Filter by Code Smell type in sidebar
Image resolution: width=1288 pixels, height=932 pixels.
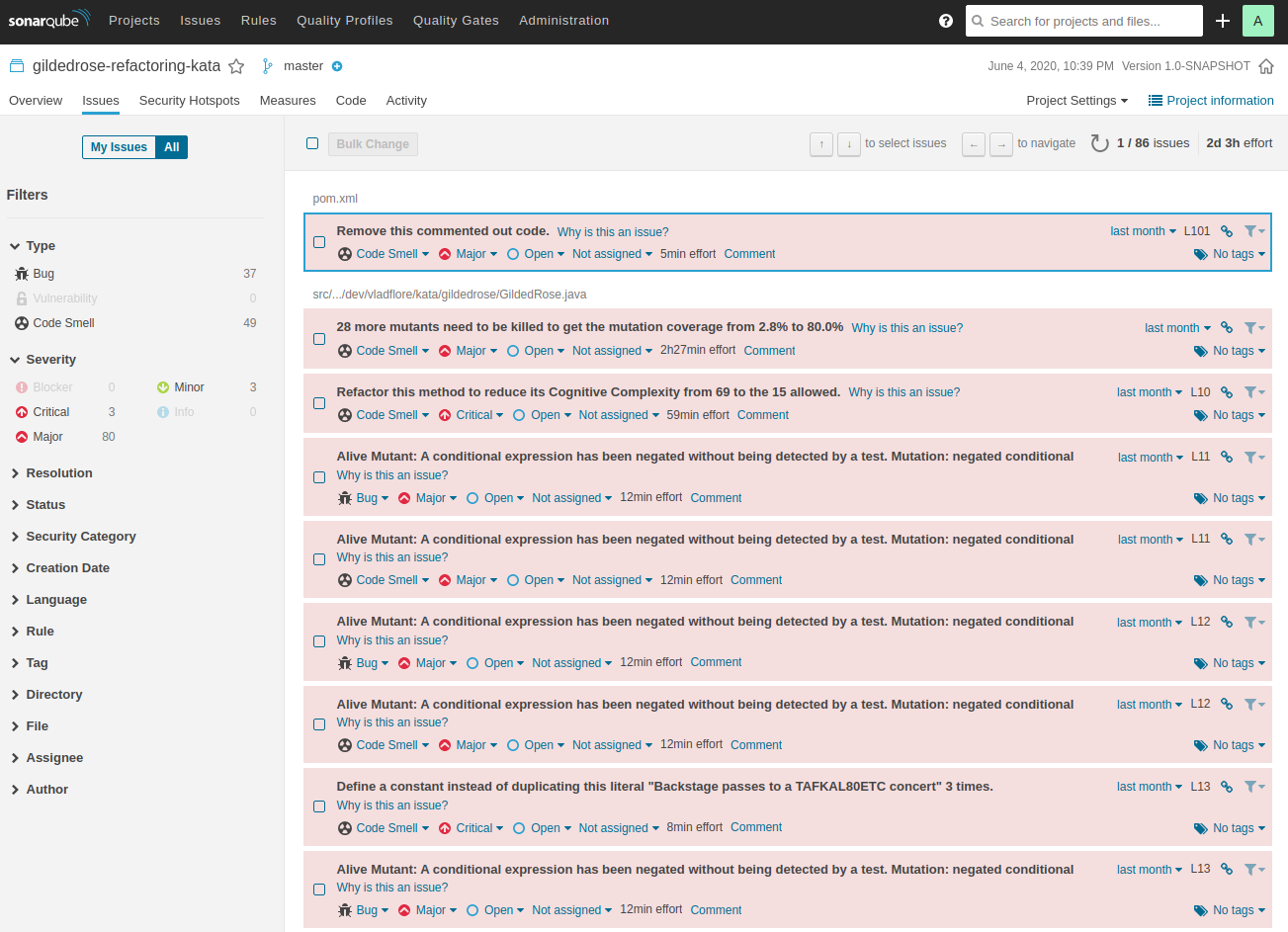[x=135, y=323]
